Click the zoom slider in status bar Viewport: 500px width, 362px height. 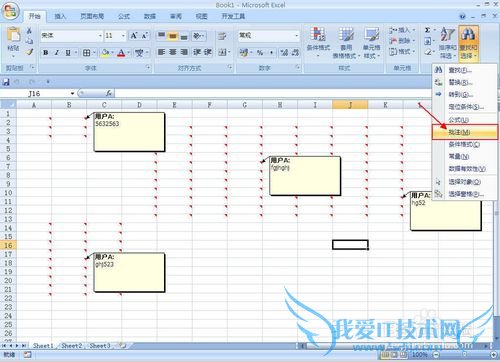(465, 355)
